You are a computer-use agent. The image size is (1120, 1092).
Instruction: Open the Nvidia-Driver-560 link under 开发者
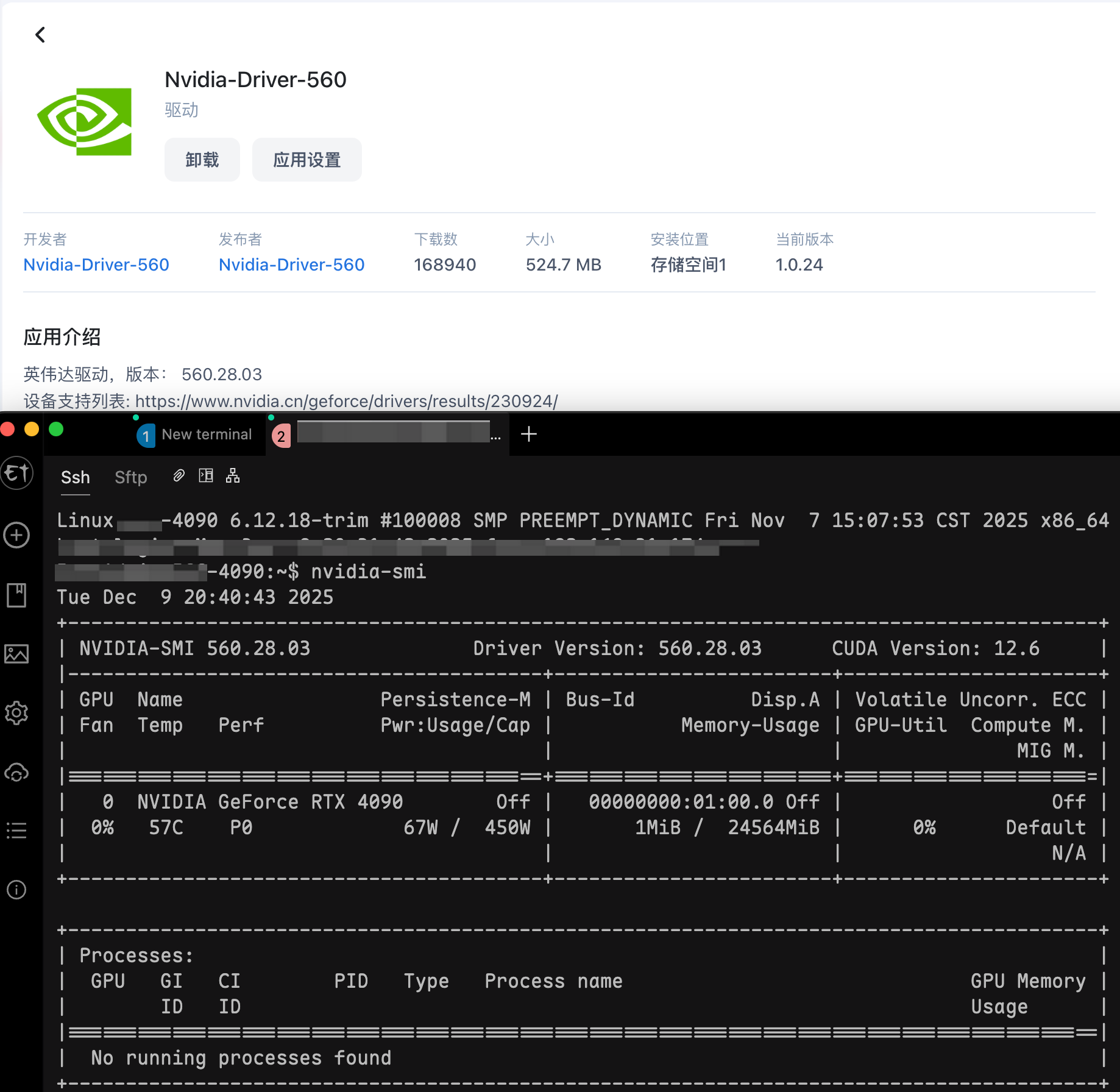click(x=96, y=264)
